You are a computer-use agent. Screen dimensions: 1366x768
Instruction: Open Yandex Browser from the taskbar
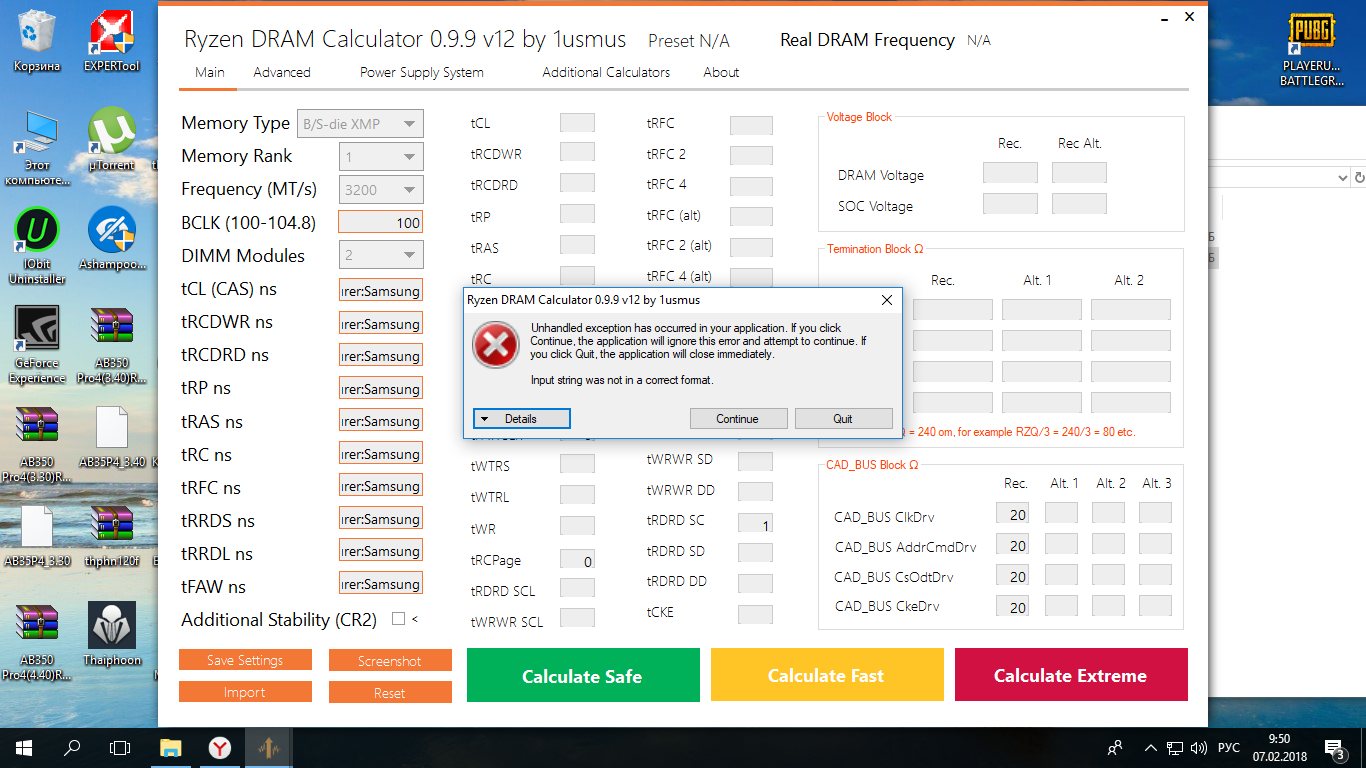click(221, 746)
